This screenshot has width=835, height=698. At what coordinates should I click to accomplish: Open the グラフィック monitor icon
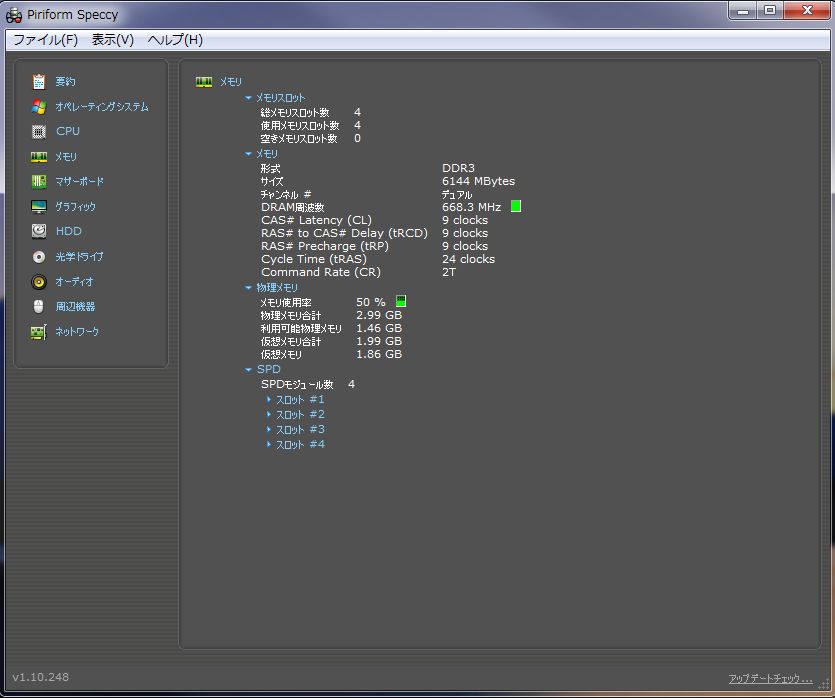coord(39,206)
